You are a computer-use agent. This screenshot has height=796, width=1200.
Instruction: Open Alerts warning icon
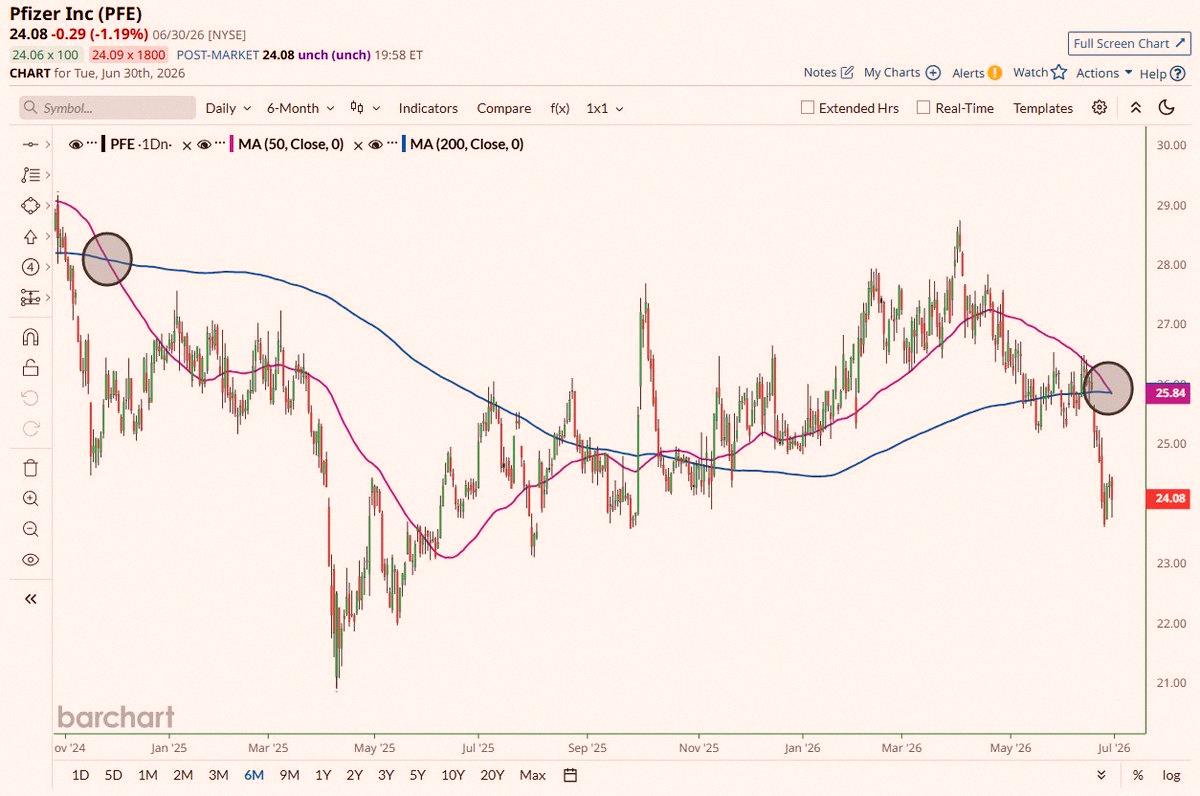pyautogui.click(x=995, y=72)
